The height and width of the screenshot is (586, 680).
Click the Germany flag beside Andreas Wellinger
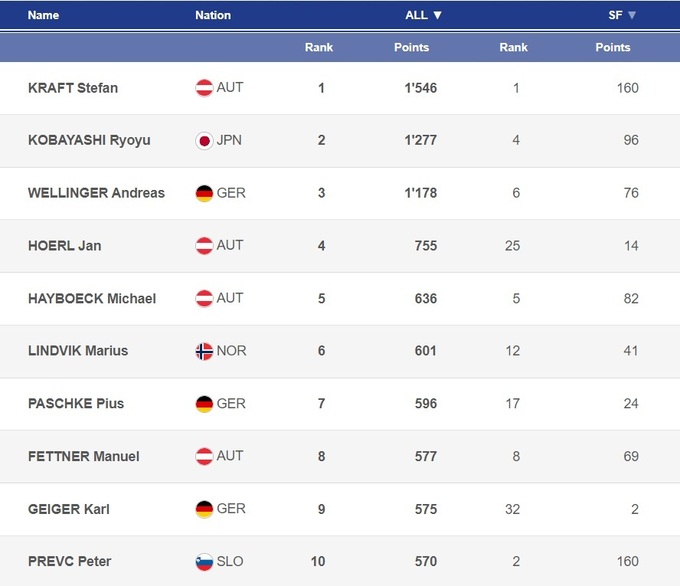click(204, 193)
